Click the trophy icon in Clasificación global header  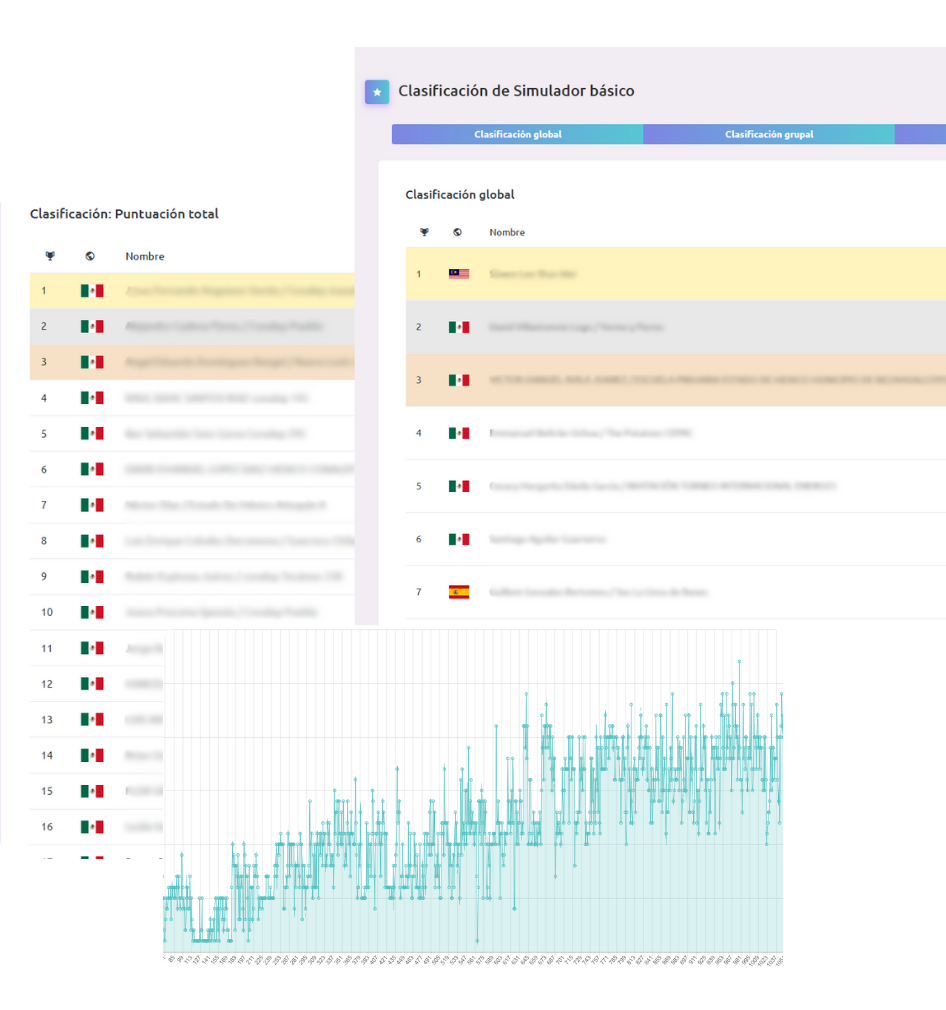[x=424, y=232]
